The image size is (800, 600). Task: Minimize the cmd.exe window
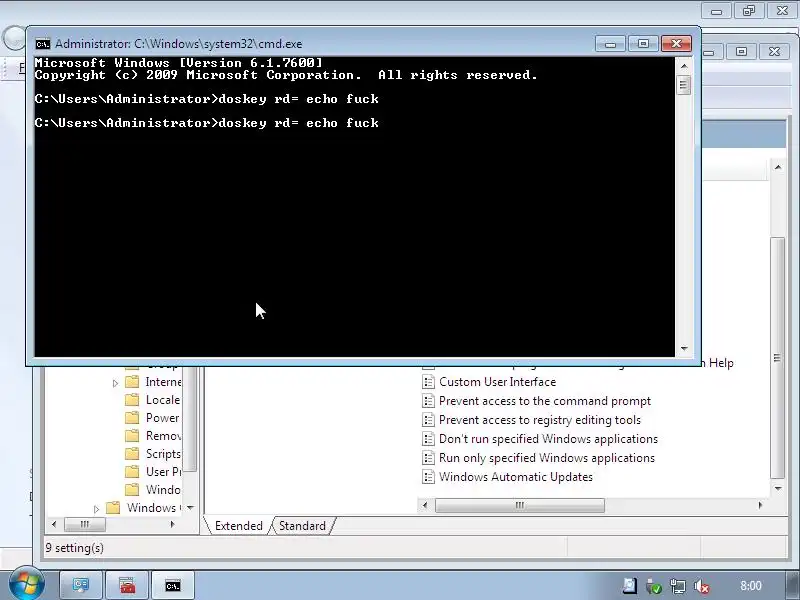(x=610, y=44)
